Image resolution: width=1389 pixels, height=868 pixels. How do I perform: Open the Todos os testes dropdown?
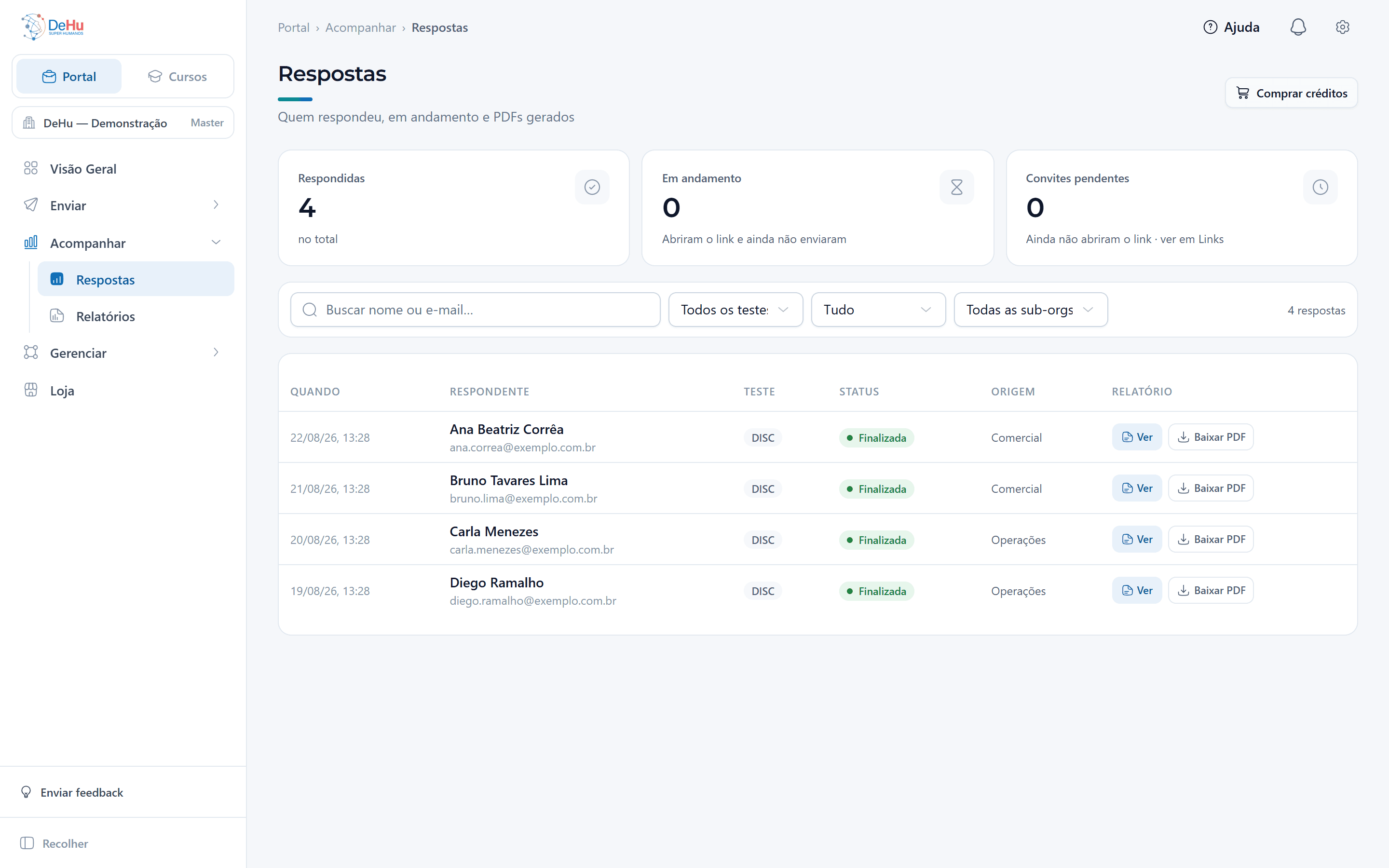coord(735,310)
